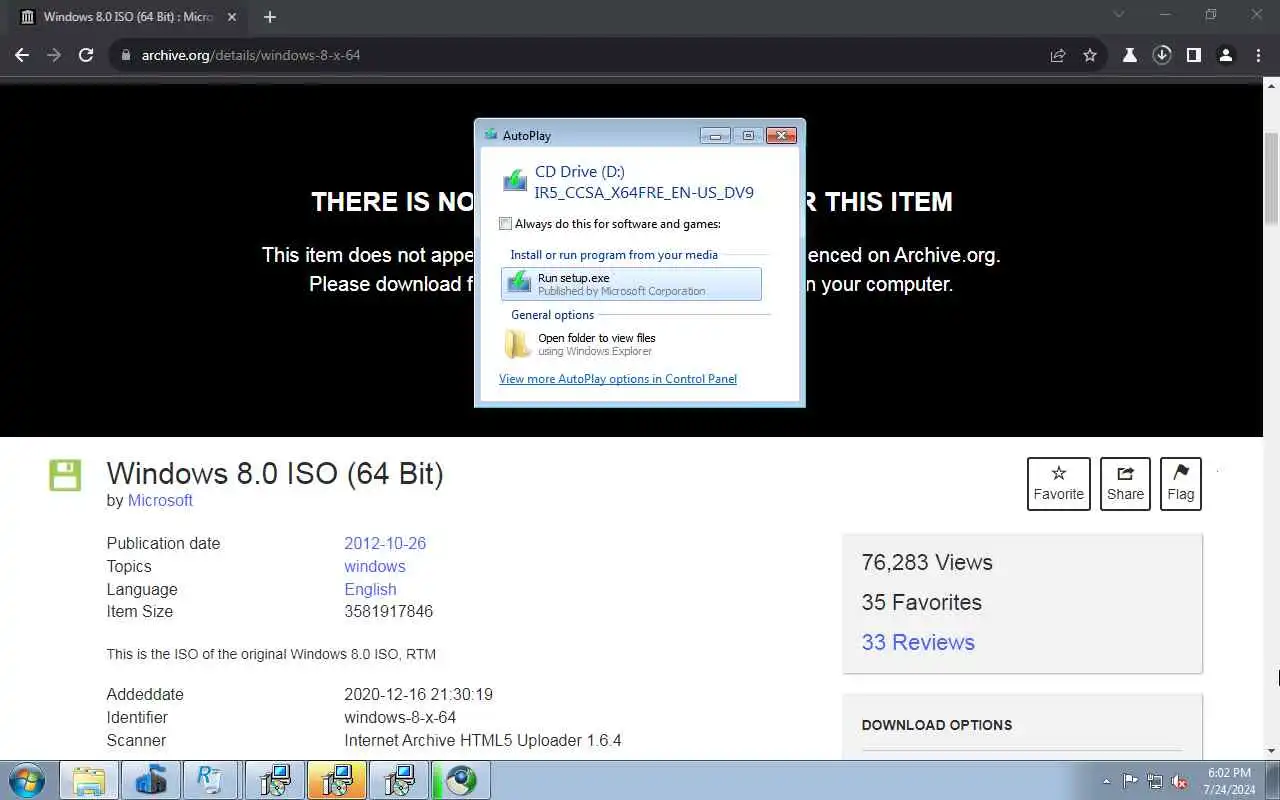Reload the archive.org page

click(86, 55)
